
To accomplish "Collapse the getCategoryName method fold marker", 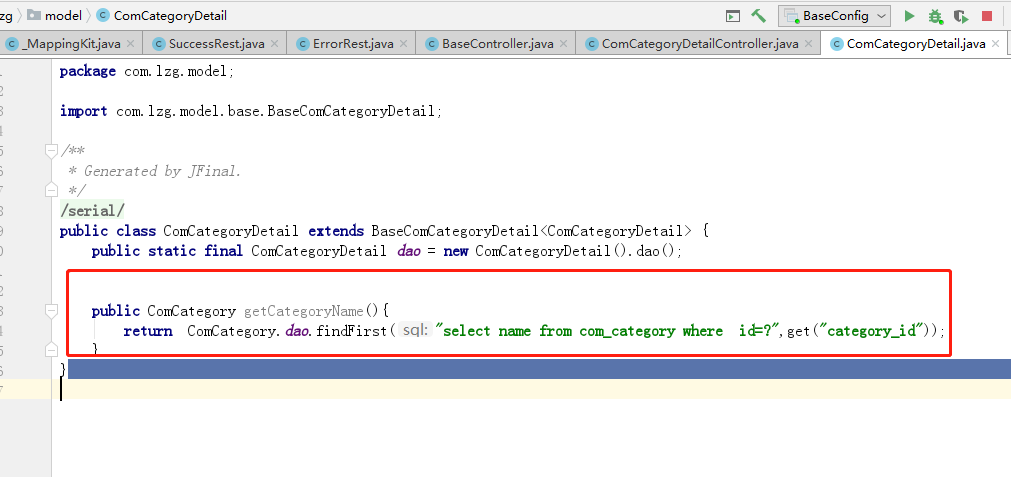I will 51,311.
